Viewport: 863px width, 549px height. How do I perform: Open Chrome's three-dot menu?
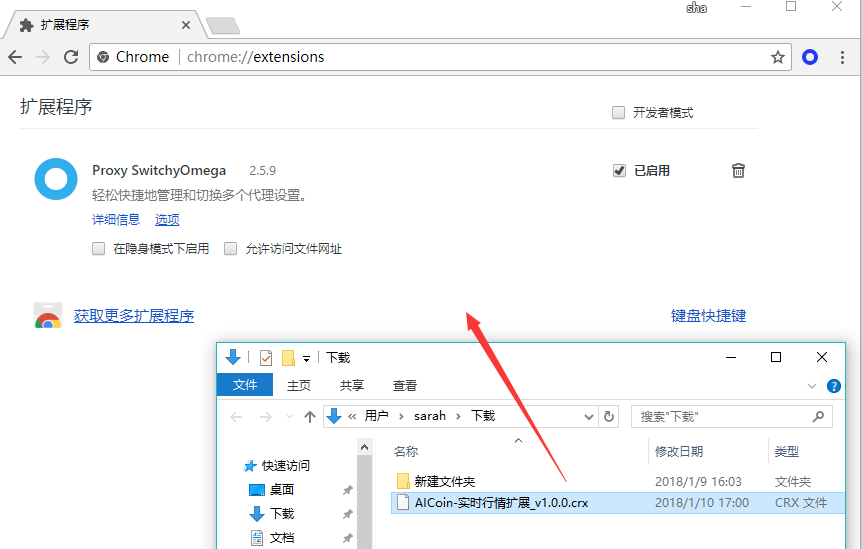pos(842,57)
